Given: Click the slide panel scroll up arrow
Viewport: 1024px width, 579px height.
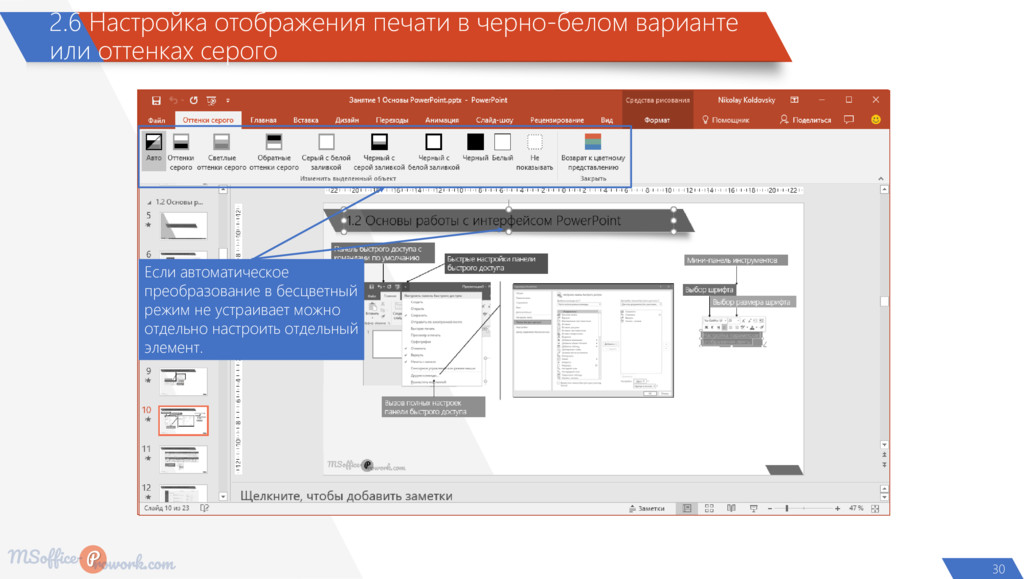Looking at the screenshot, I should tap(223, 190).
